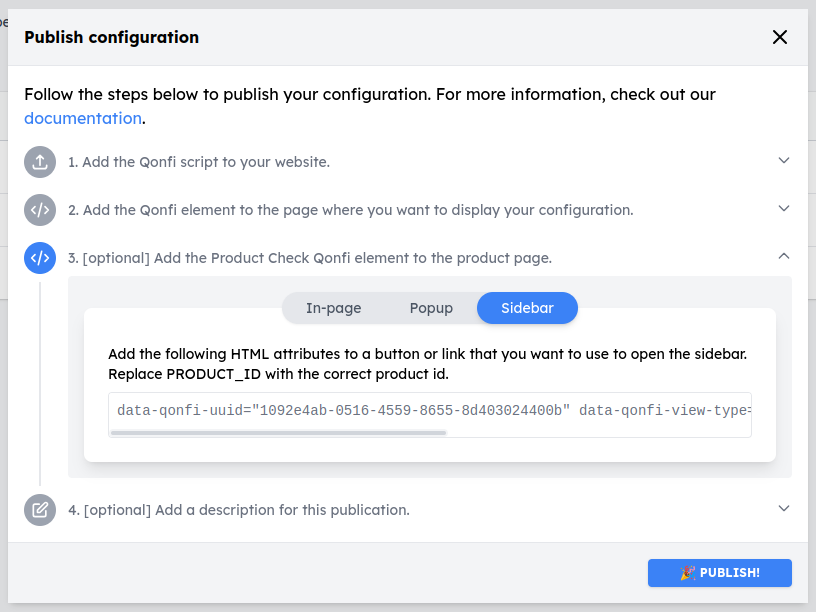Open the documentation link
816x612 pixels.
(x=83, y=118)
